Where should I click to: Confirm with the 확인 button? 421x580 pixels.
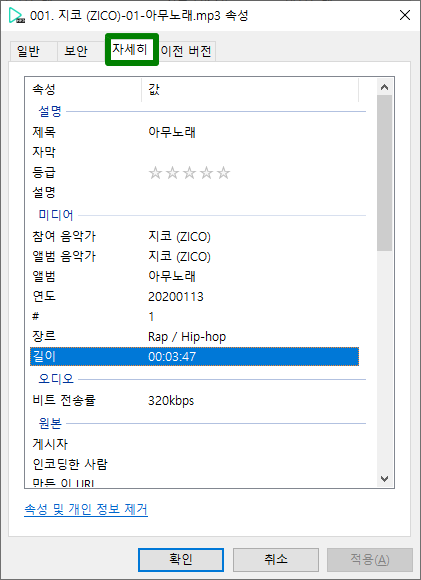(181, 560)
